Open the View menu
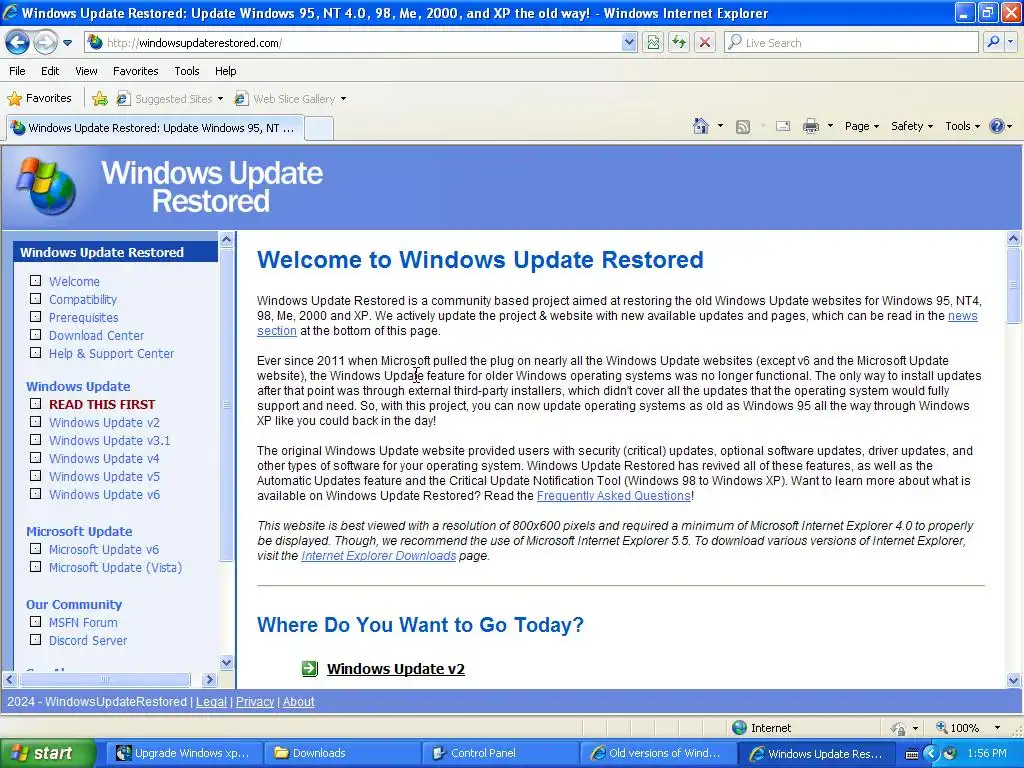Screen dimensions: 1024x768 click(x=86, y=71)
